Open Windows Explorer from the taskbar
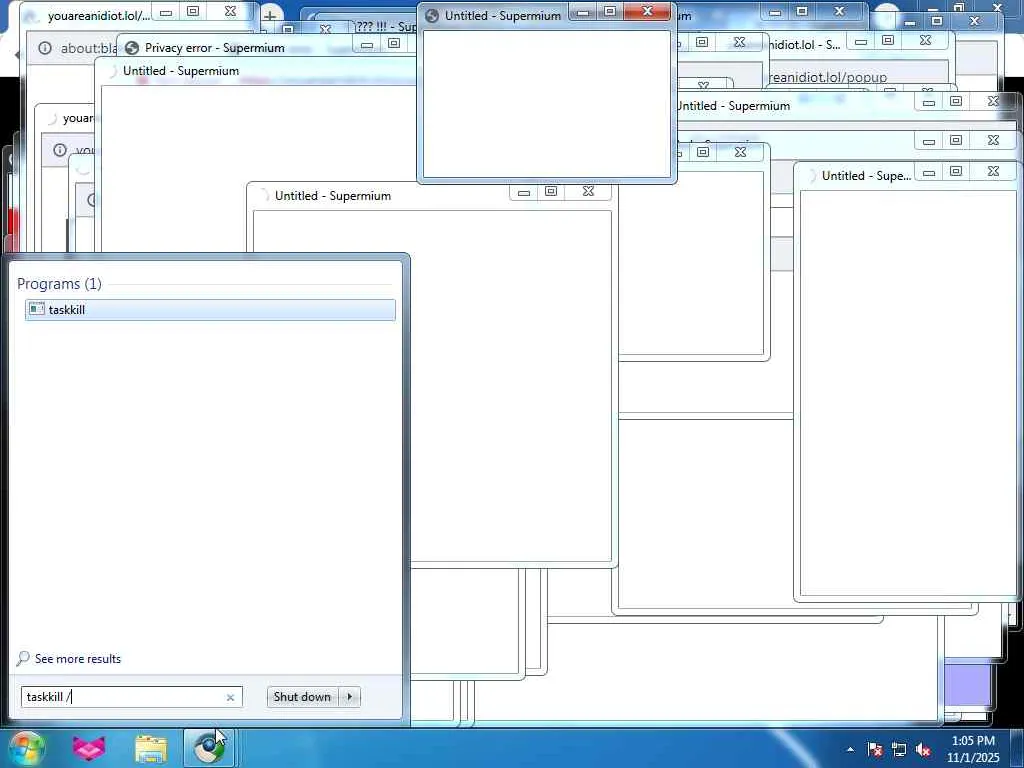Screen dimensions: 1024x768 pyautogui.click(x=151, y=749)
